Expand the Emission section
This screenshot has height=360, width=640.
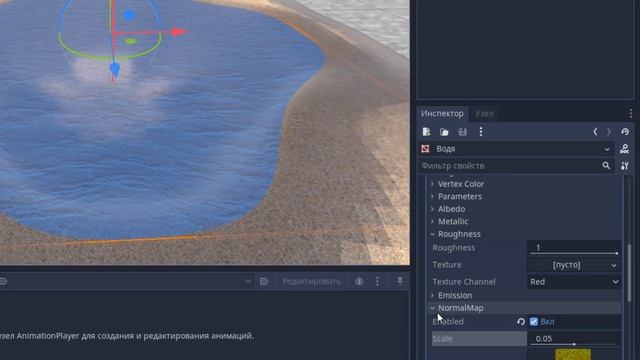coord(455,295)
